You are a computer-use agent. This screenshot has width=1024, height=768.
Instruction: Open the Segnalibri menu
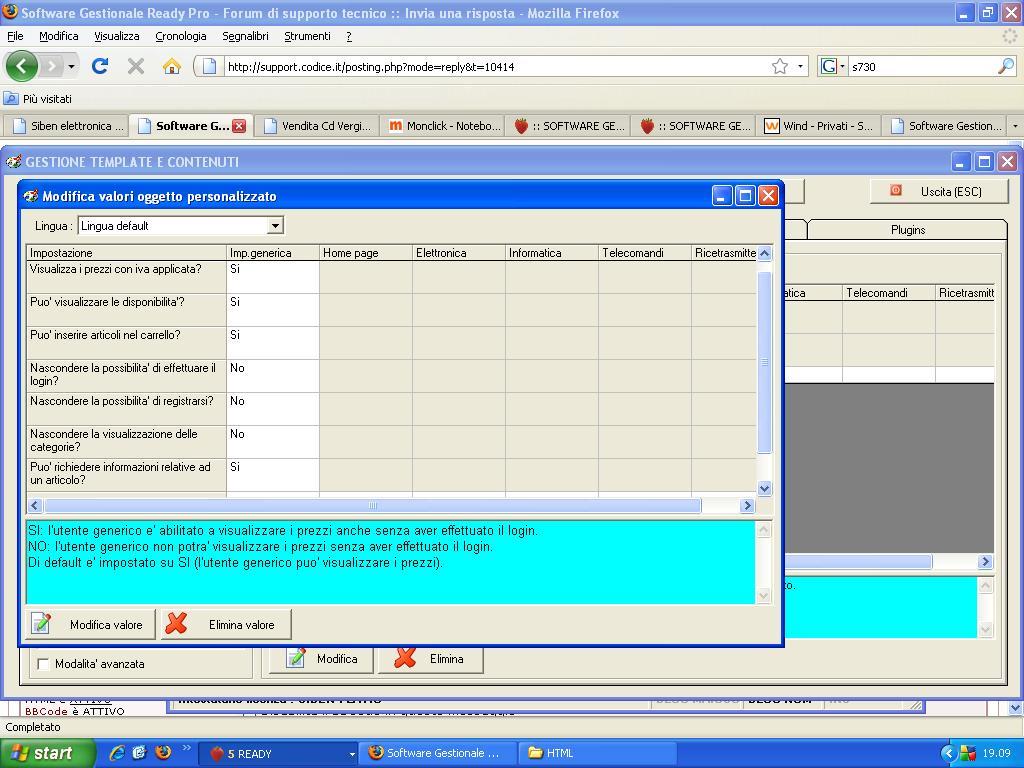pyautogui.click(x=245, y=36)
